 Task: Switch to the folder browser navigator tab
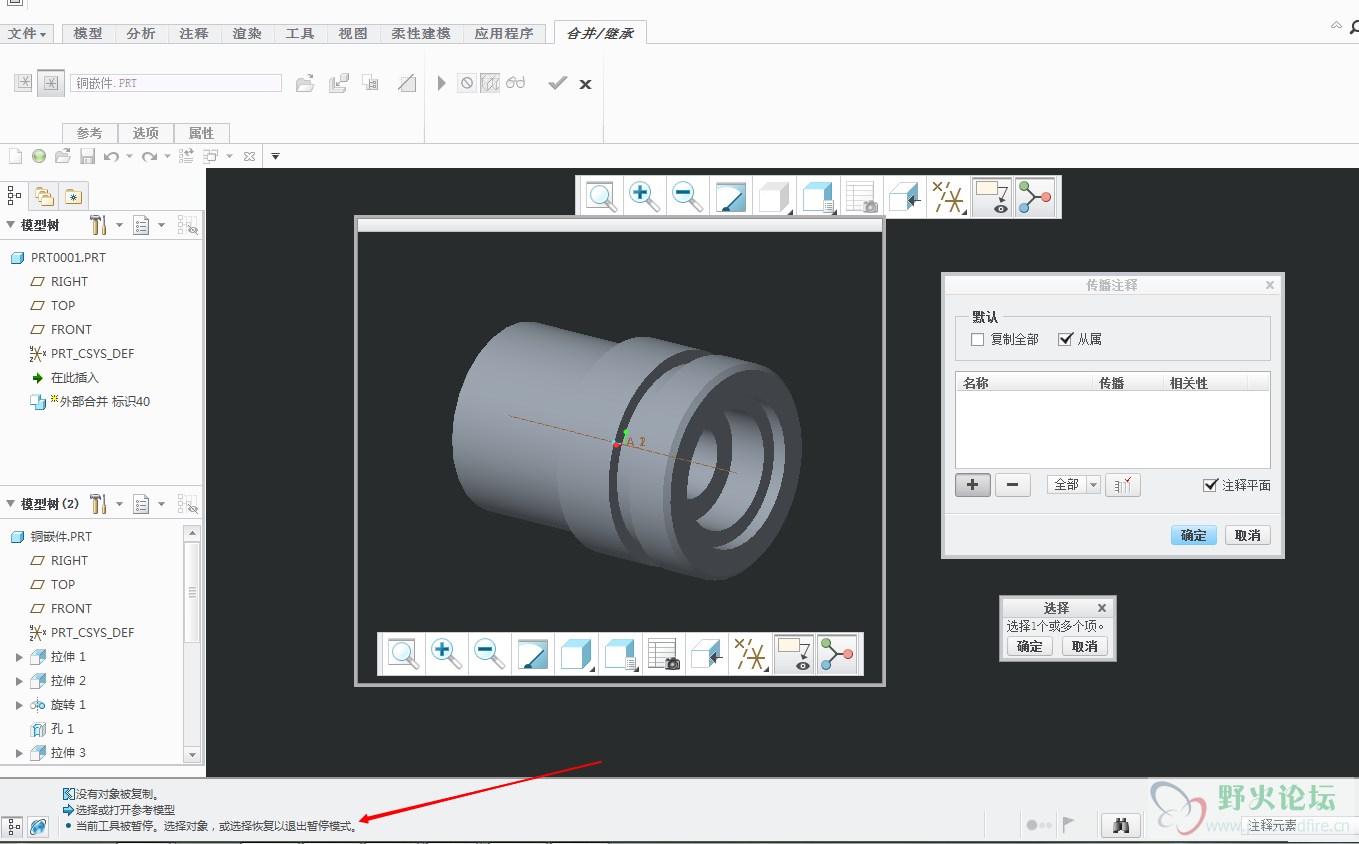(x=43, y=196)
